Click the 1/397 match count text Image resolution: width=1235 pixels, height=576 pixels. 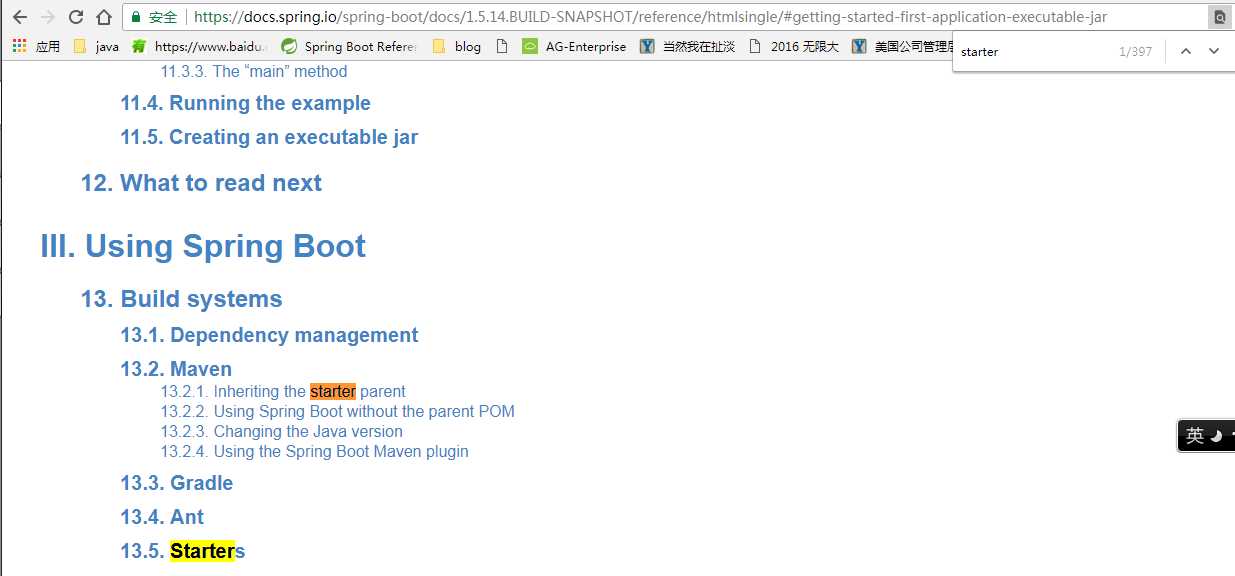pos(1136,51)
